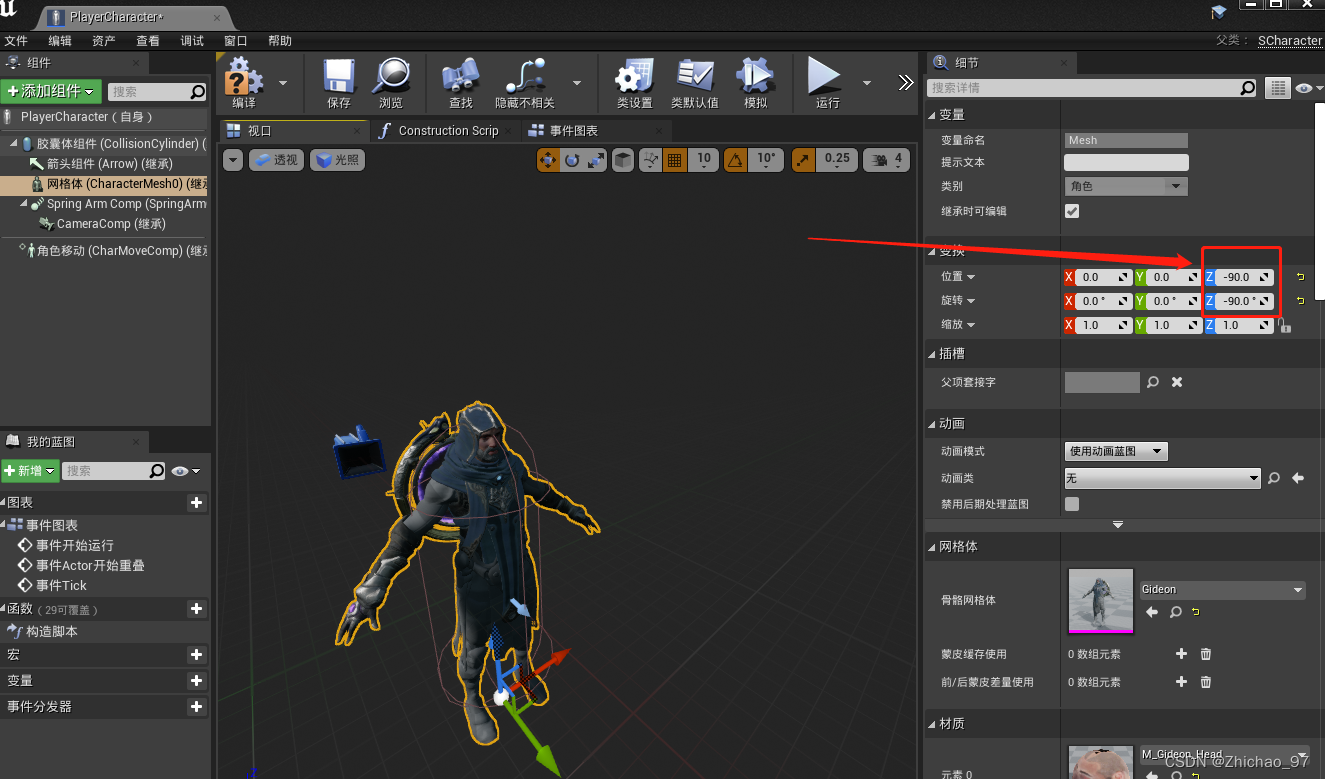Add a new 事件分发器 with plus icon
Screen dimensions: 1325x779
click(x=196, y=707)
